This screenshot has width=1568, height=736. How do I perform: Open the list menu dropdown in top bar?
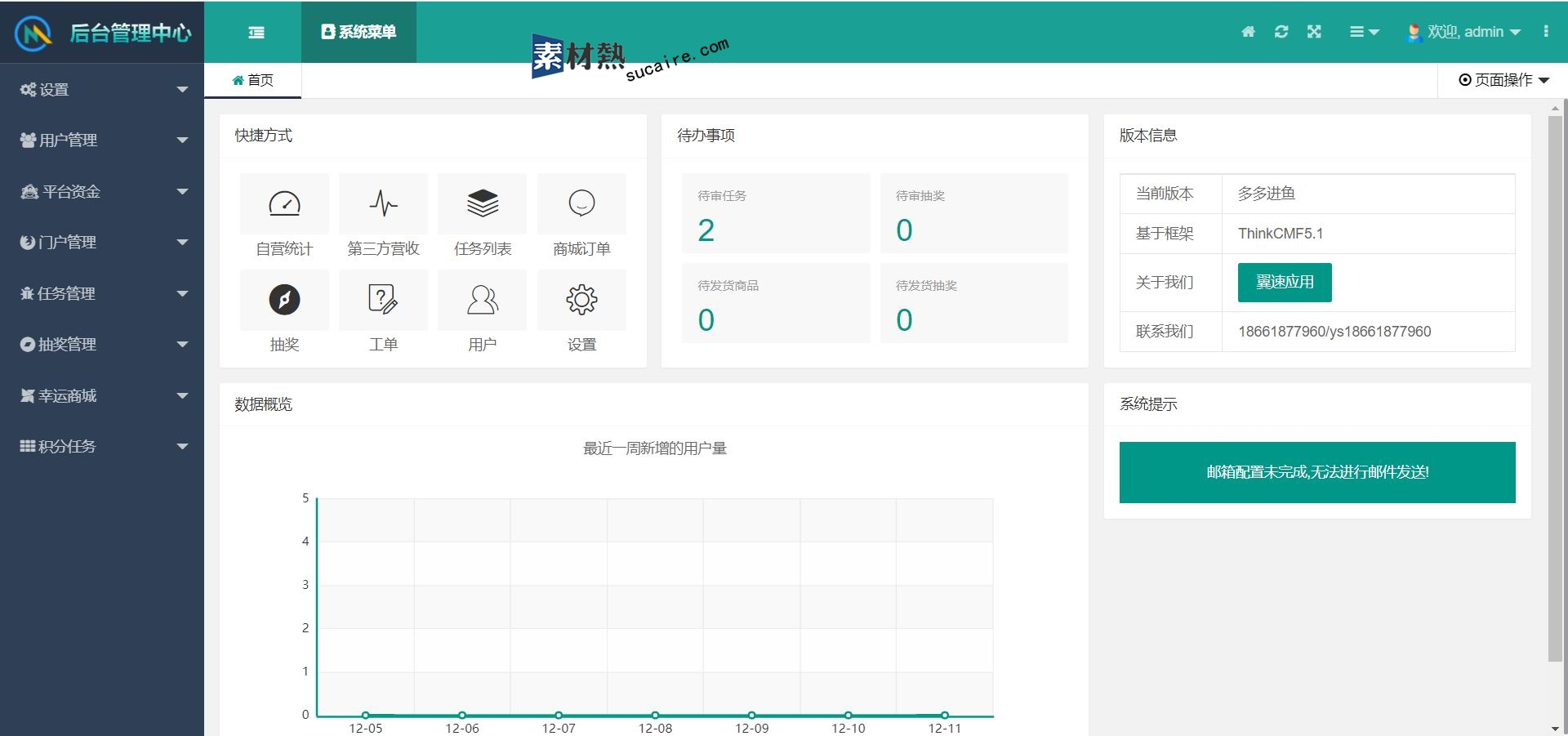pyautogui.click(x=1364, y=32)
